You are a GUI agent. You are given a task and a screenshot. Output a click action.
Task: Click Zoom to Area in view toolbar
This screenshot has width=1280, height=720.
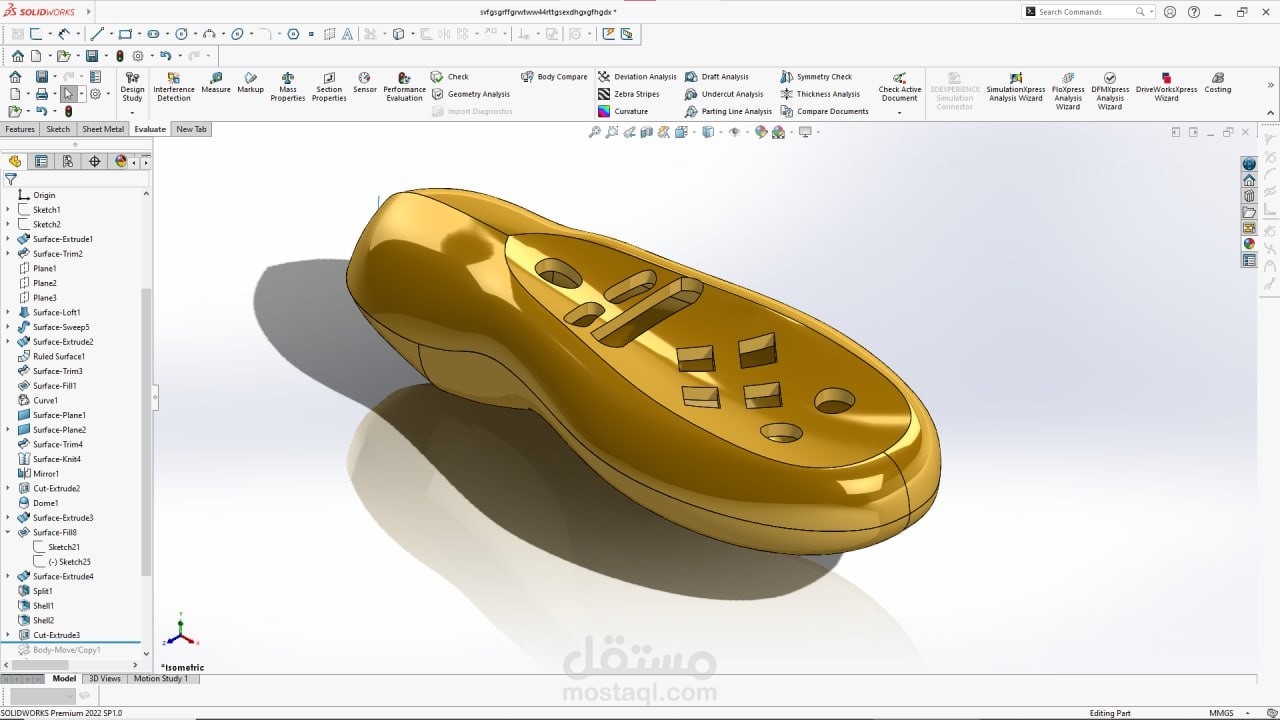click(x=612, y=132)
